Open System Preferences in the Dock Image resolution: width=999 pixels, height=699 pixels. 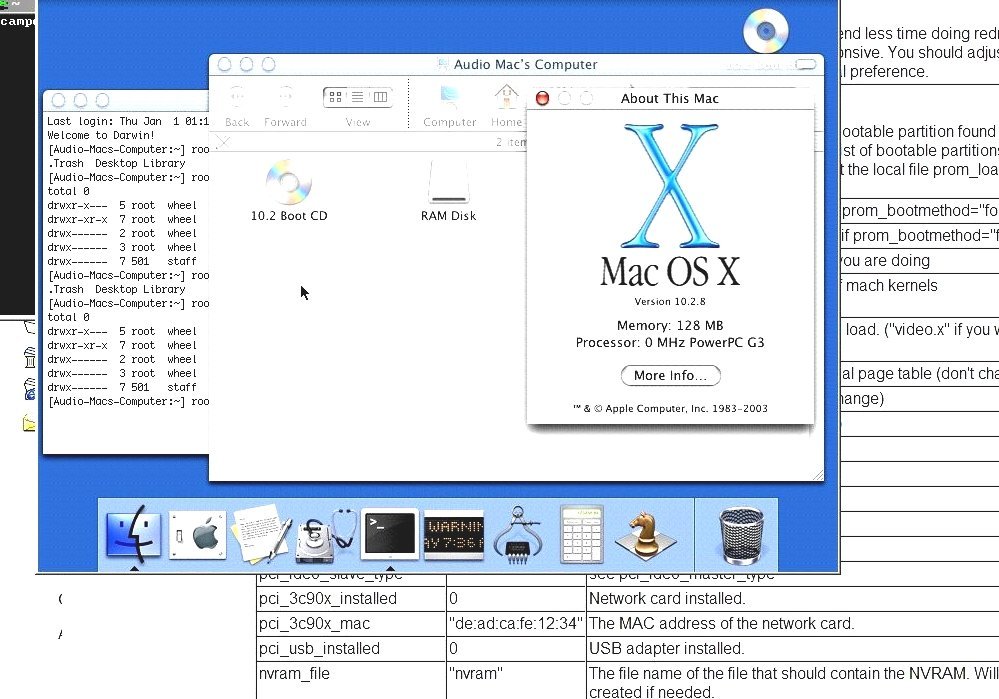click(198, 536)
